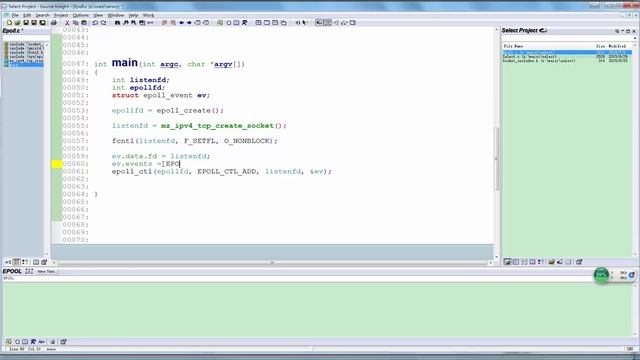The image size is (640, 360).
Task: Close the Select Project panel
Action: (634, 31)
